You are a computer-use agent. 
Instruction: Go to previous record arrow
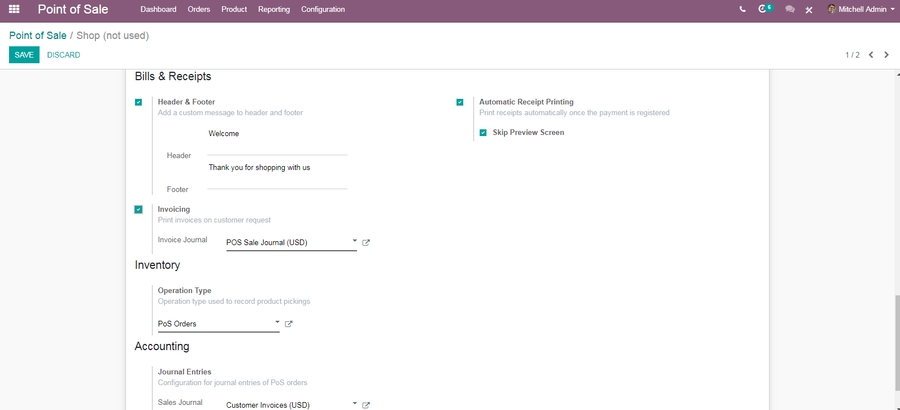pyautogui.click(x=871, y=55)
